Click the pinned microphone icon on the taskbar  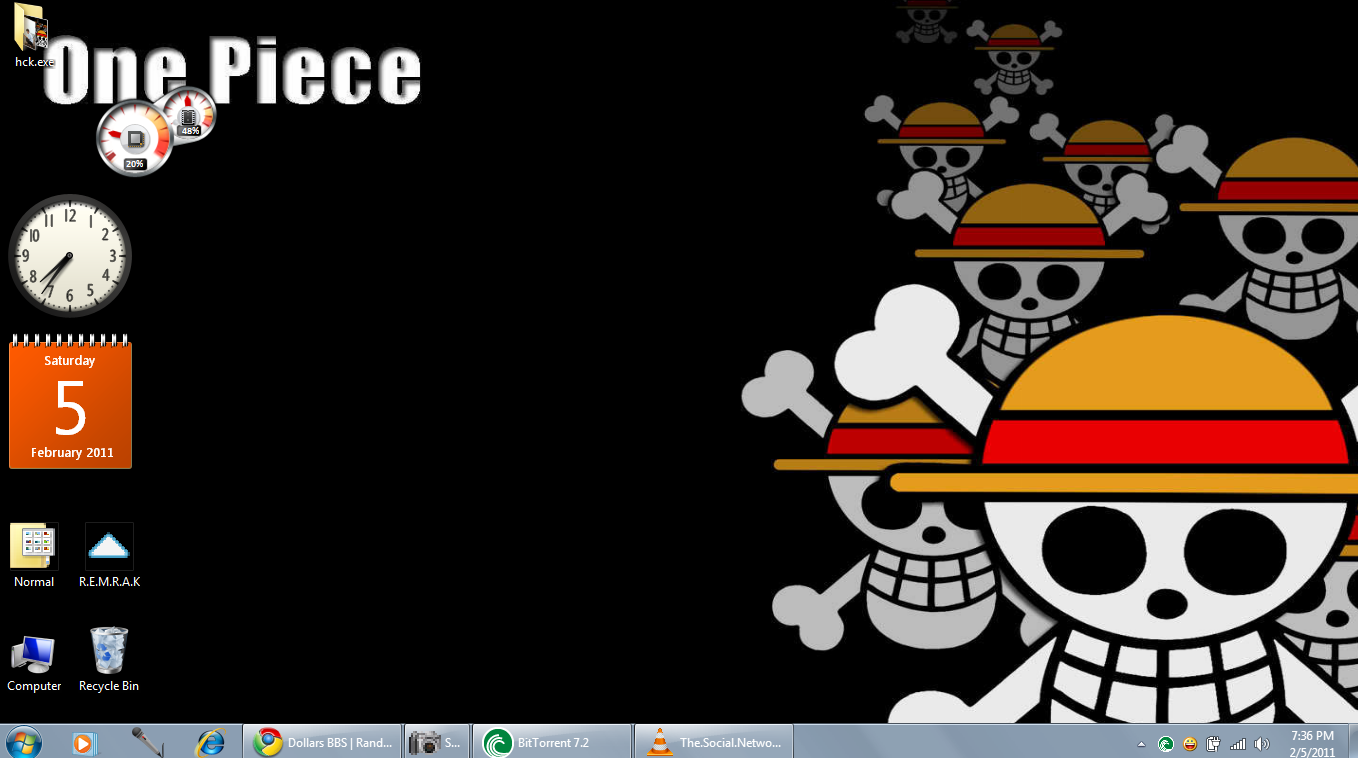(x=148, y=743)
